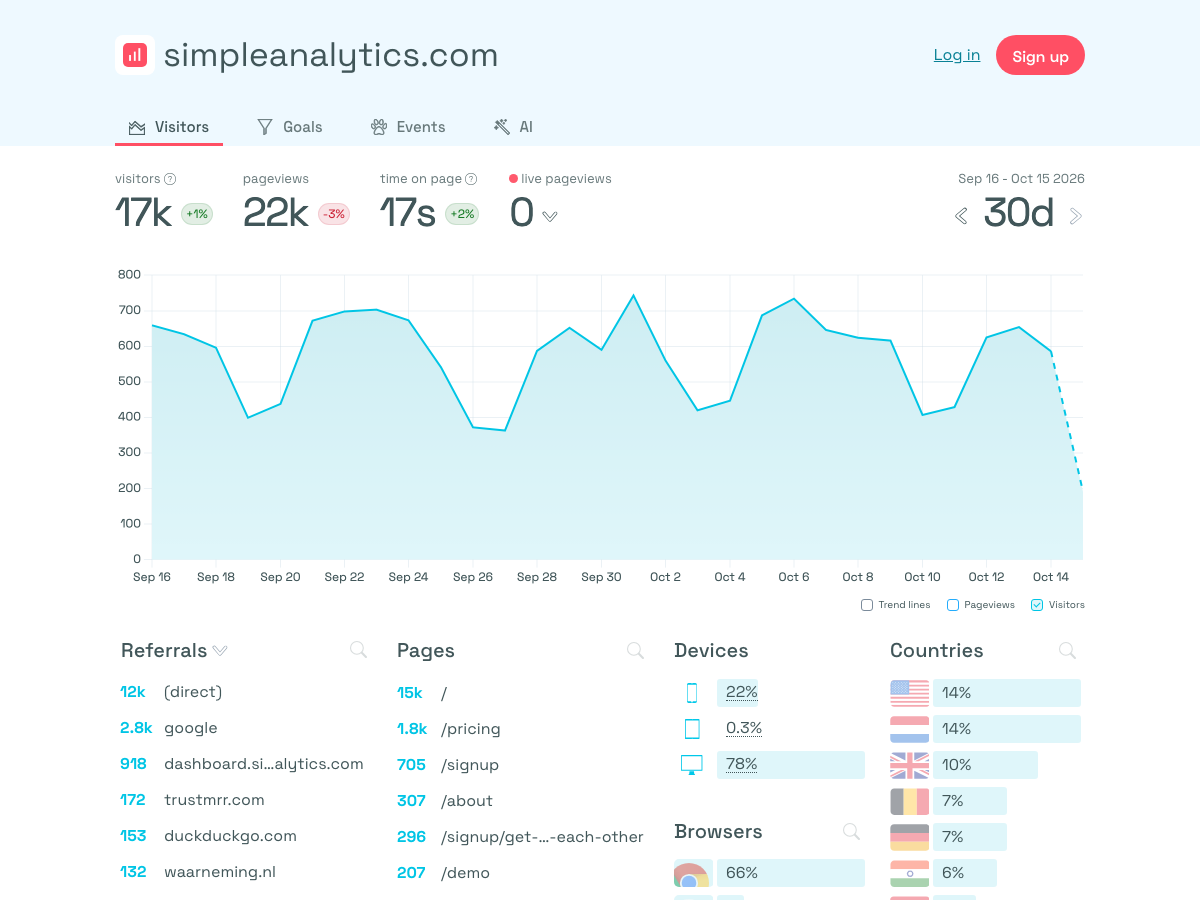Screen dimensions: 1200x900
Task: Click the visitors +1% change badge
Action: point(197,214)
